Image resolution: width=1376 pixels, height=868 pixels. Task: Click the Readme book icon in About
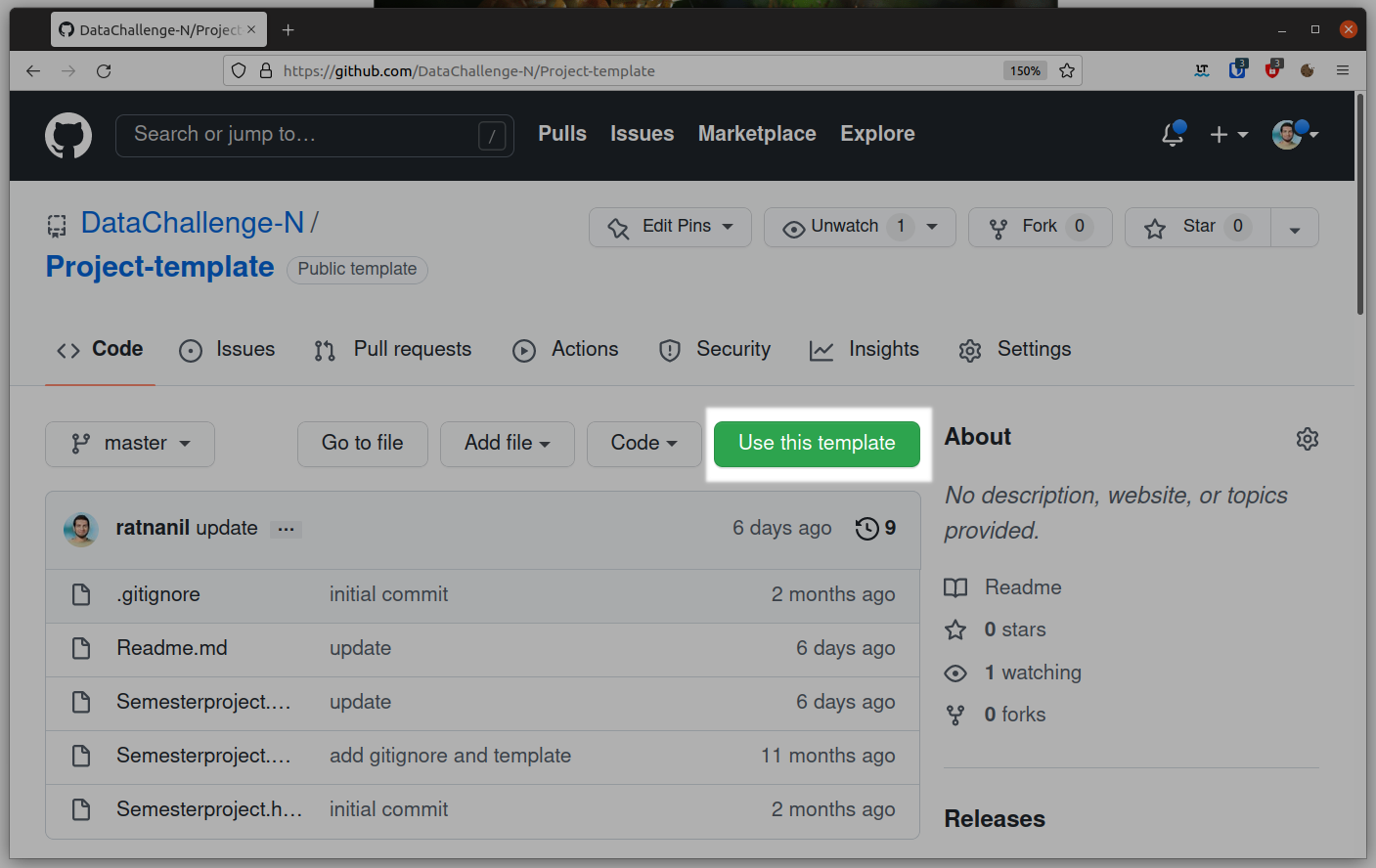(955, 587)
